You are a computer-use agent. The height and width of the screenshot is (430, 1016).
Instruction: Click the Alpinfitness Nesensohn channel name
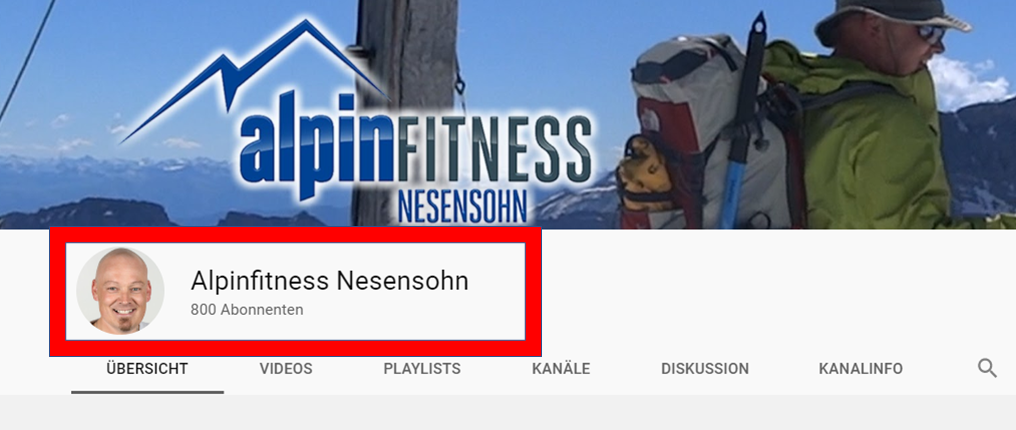pos(329,281)
